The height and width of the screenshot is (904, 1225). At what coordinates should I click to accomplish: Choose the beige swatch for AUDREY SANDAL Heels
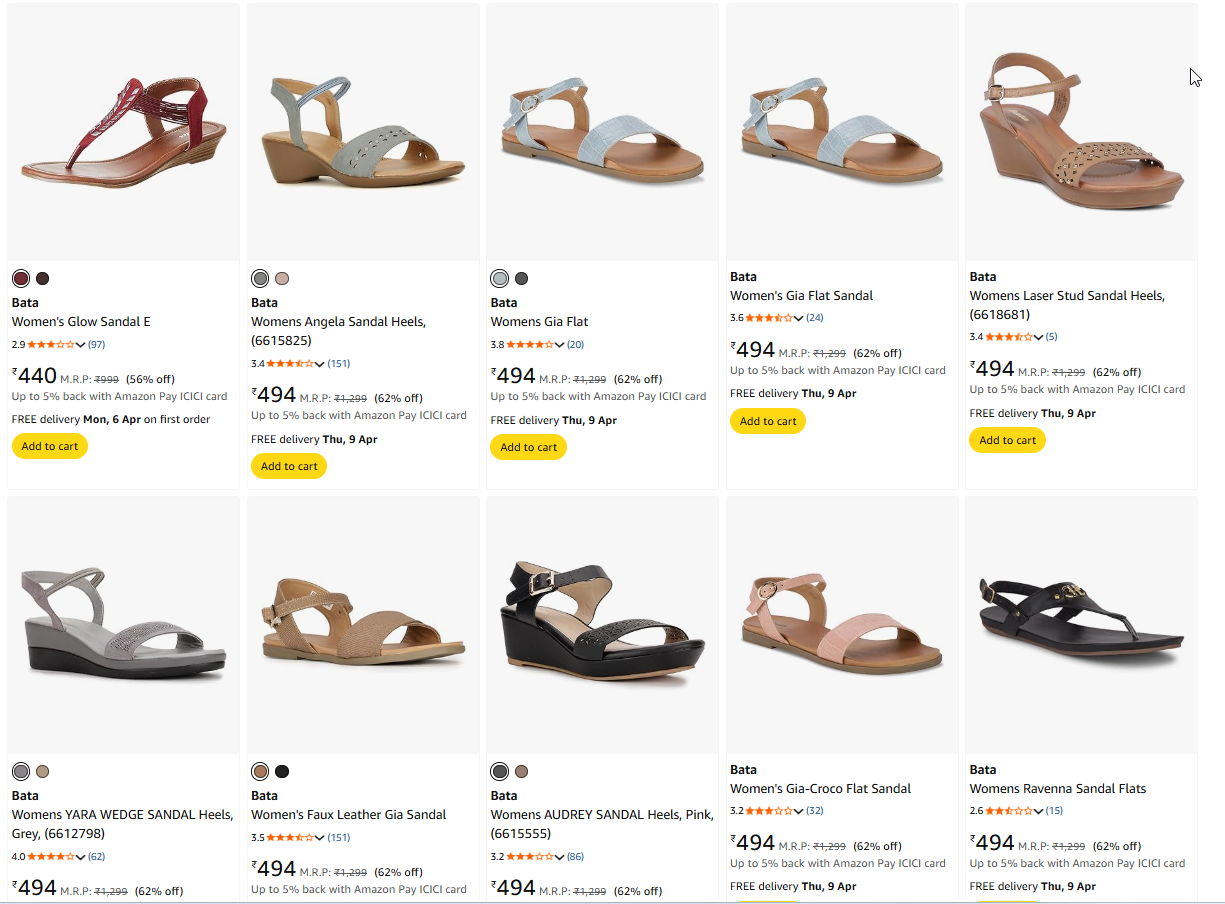521,772
